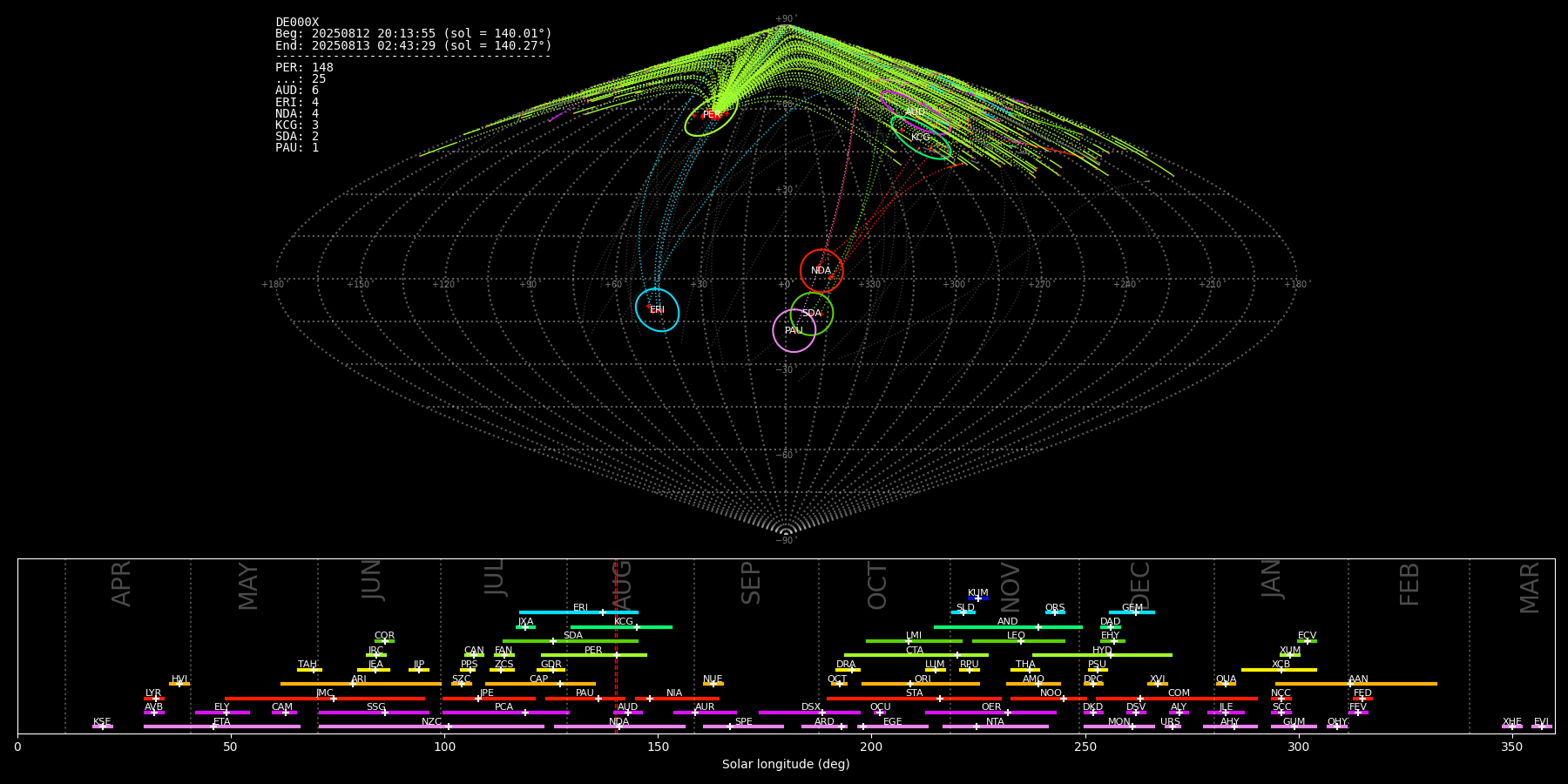Click the COM shower bar in the timeline
This screenshot has height=784, width=1568.
tap(1177, 699)
